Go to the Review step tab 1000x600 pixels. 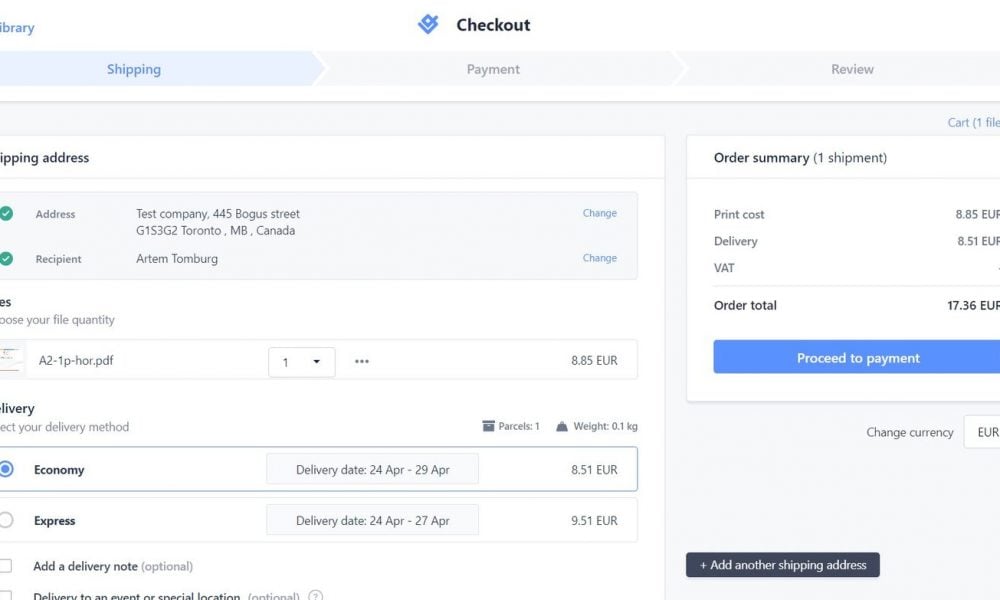pyautogui.click(x=852, y=69)
